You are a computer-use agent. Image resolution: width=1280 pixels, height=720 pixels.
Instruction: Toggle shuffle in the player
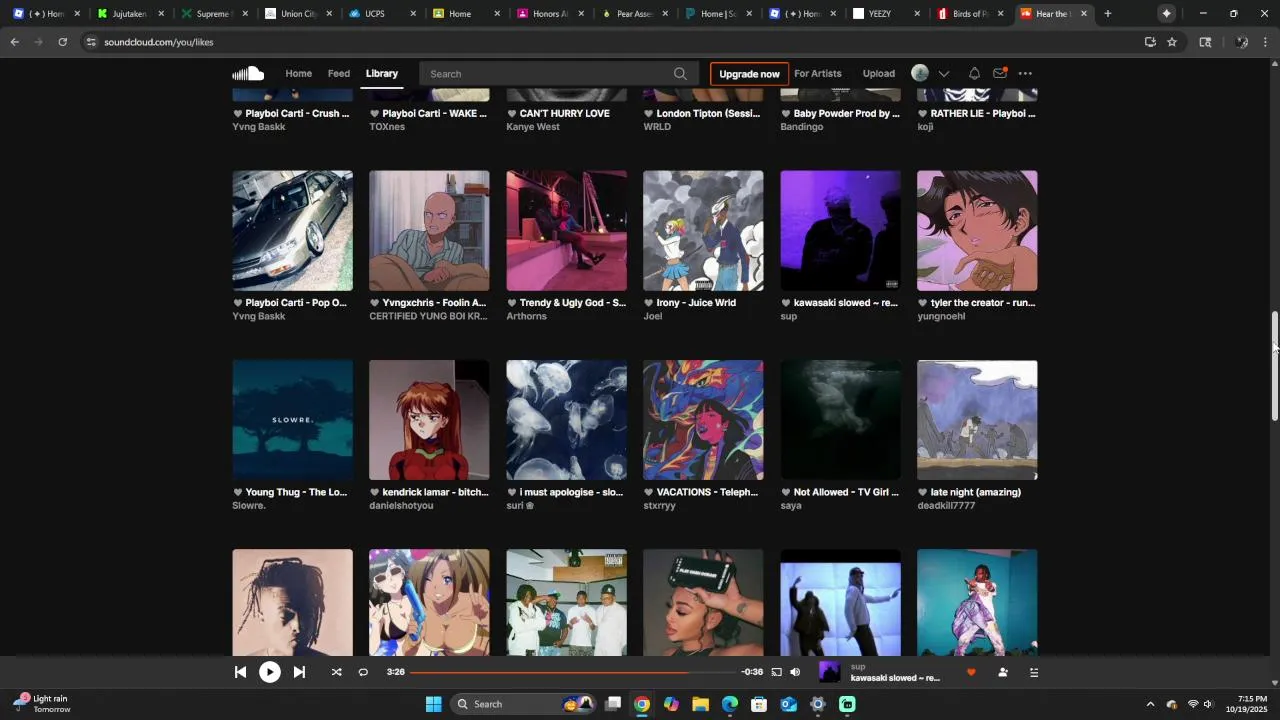point(337,673)
